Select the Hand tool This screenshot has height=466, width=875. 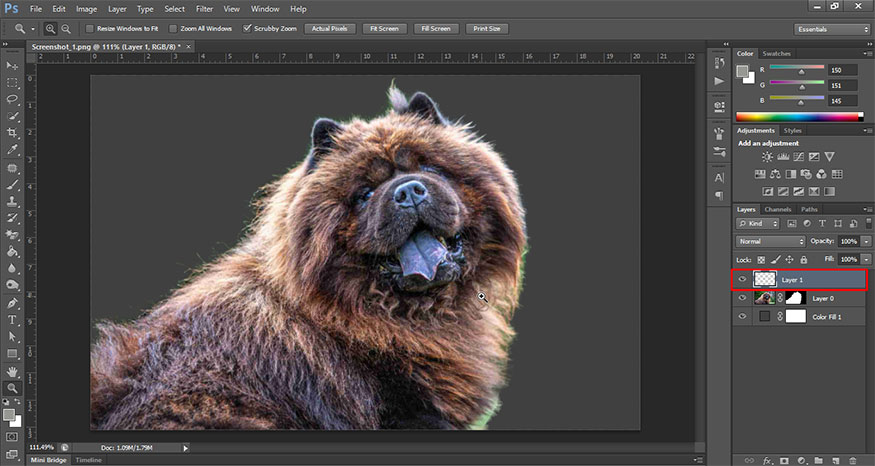12,371
